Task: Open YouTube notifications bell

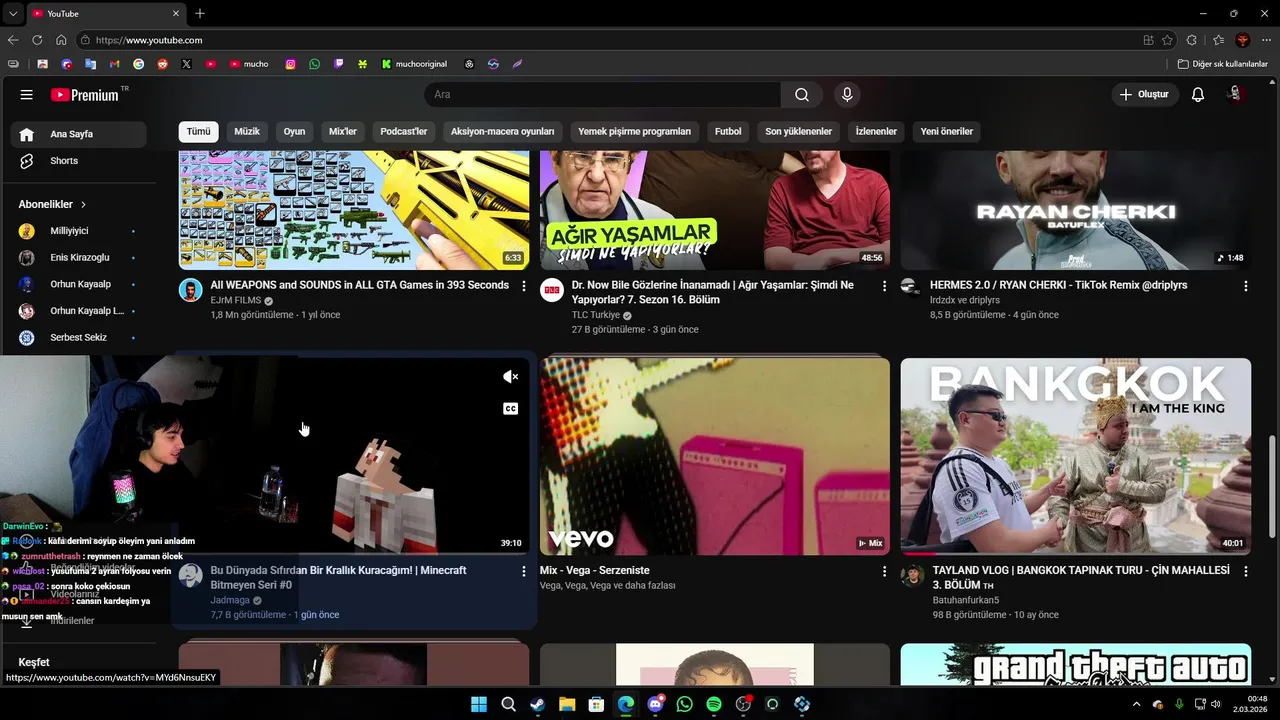Action: tap(1198, 95)
